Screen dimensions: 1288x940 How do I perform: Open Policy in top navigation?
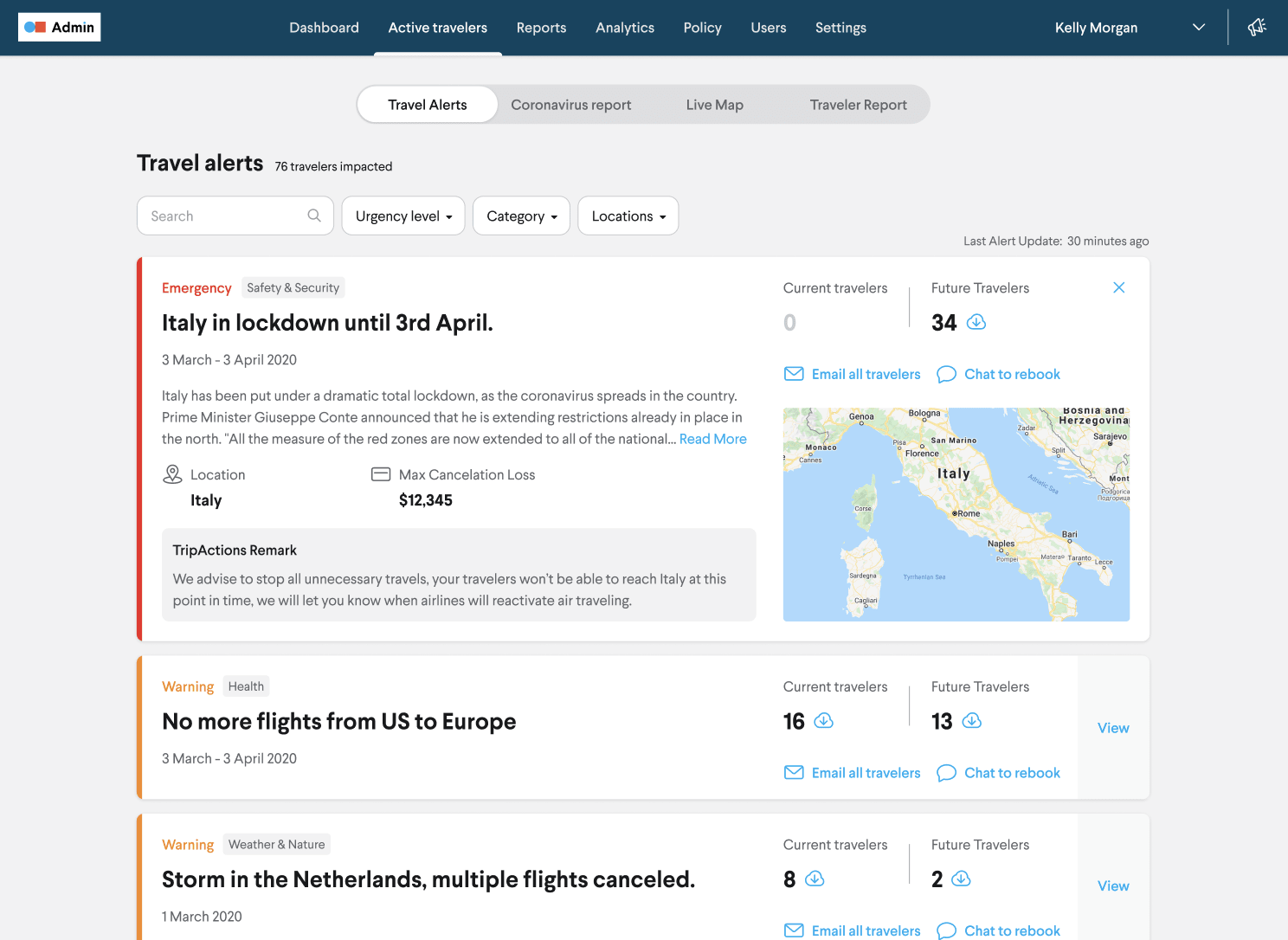(x=703, y=28)
